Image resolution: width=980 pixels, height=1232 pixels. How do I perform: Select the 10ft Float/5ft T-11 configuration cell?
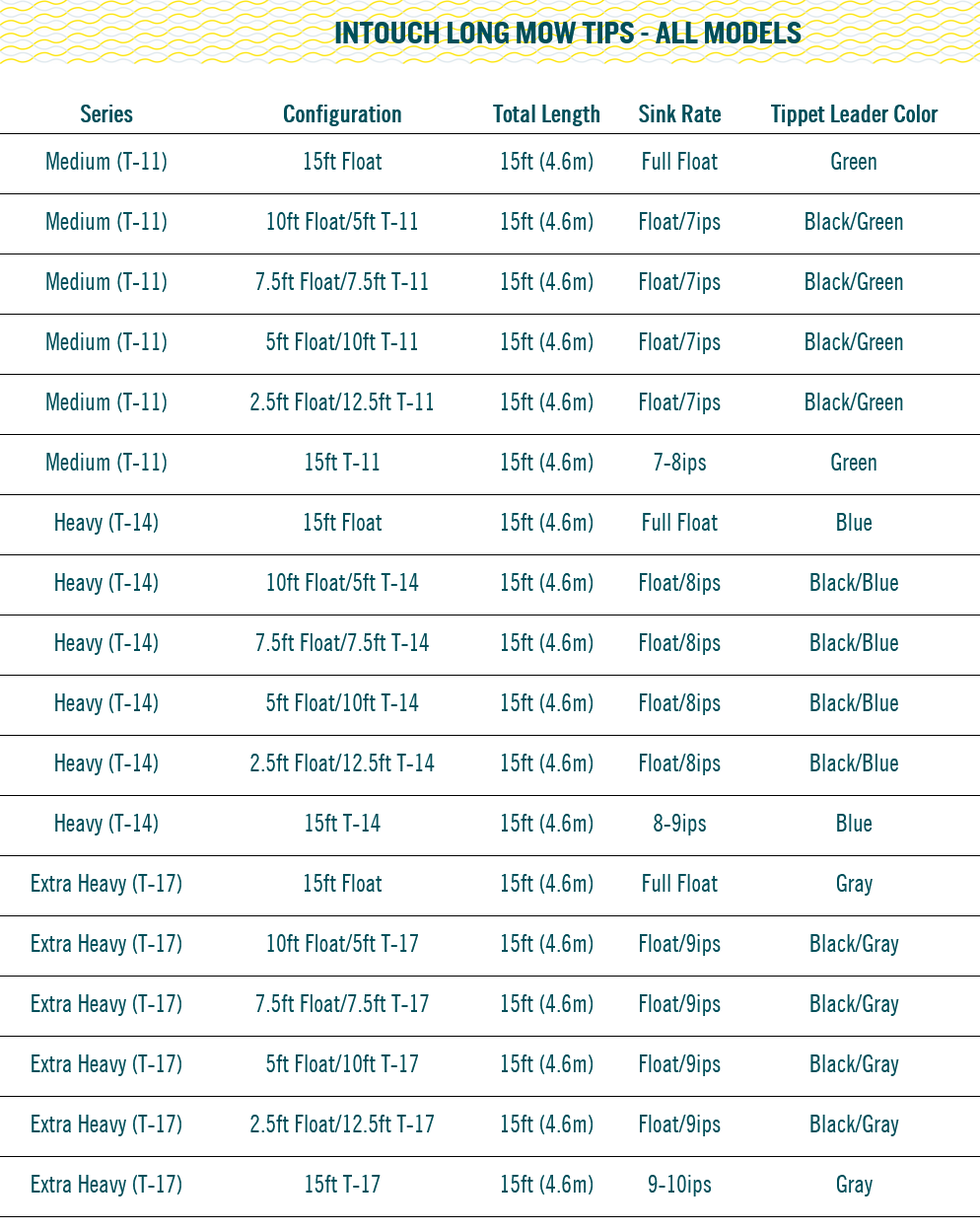coord(342,222)
